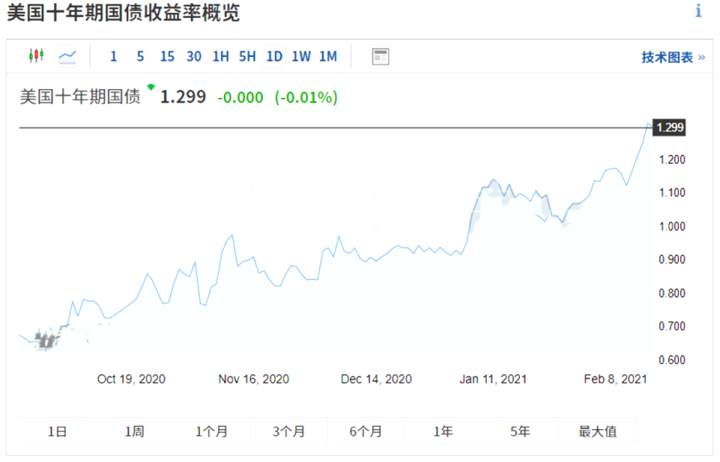The width and height of the screenshot is (720, 462).
Task: Open the chart layout window icon
Action: [380, 56]
